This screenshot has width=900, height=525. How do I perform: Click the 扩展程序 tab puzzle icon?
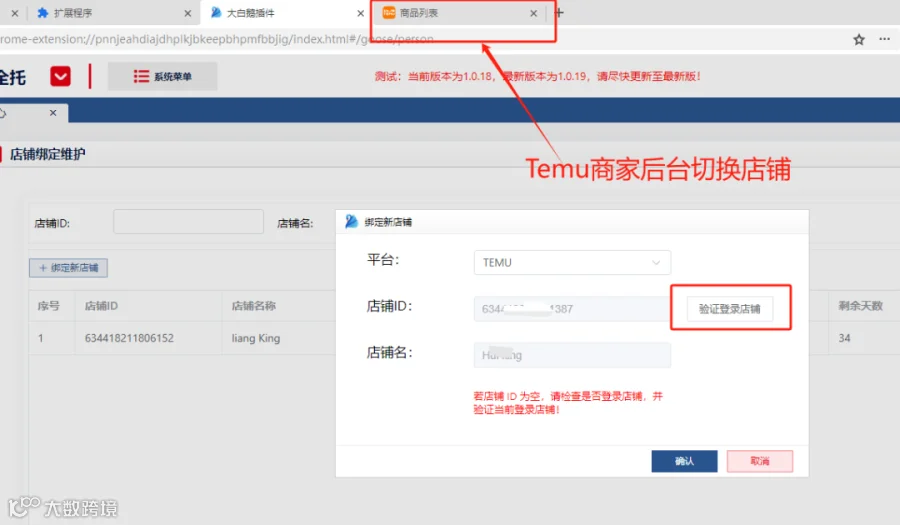point(42,13)
